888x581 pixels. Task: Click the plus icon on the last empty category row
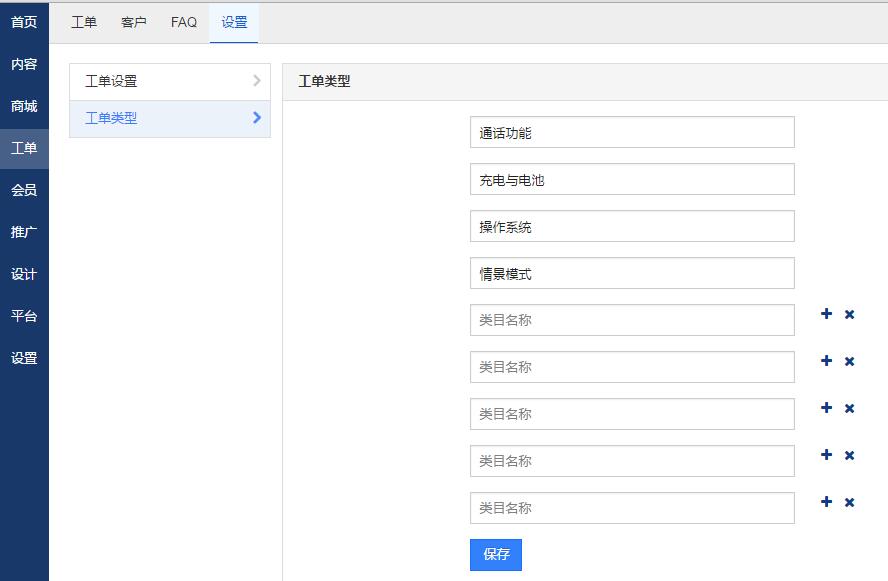tap(826, 502)
